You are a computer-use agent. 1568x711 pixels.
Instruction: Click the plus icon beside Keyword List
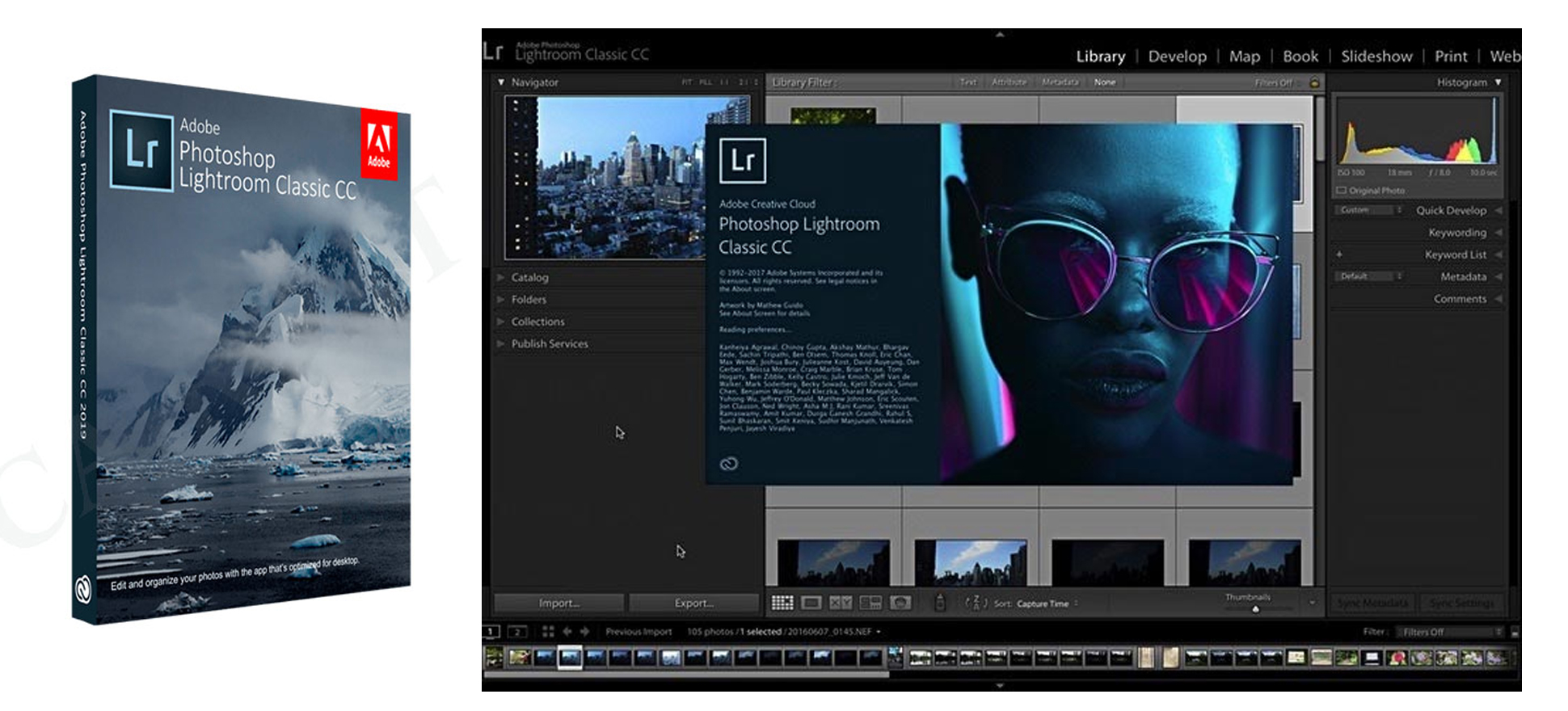pyautogui.click(x=1339, y=255)
